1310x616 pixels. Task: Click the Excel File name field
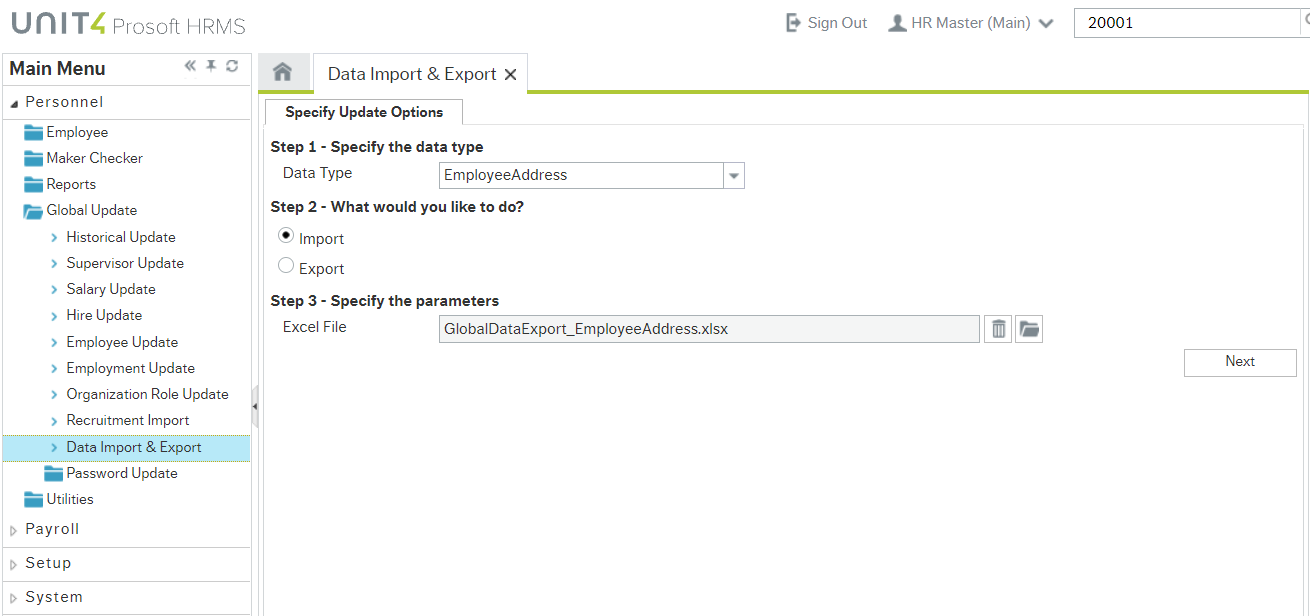tap(709, 329)
